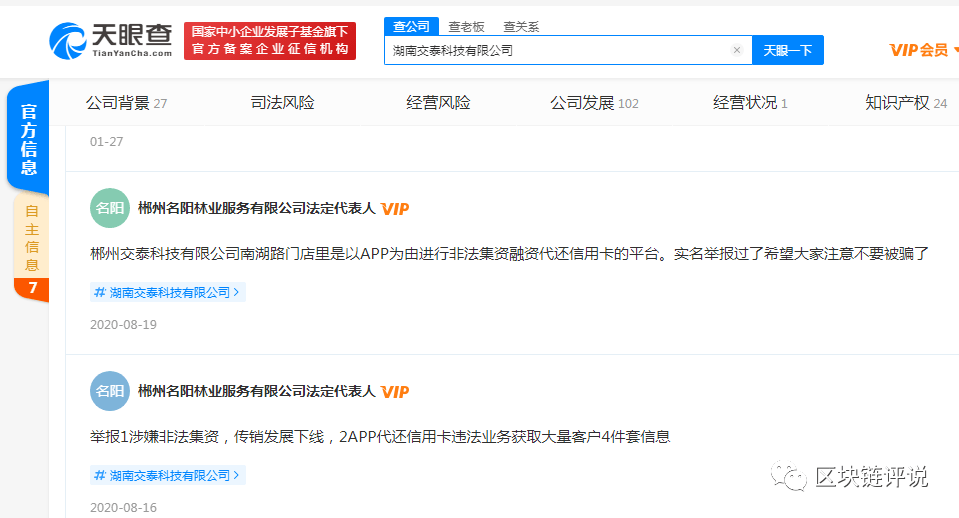959x518 pixels.
Task: Open the 公司发展 102 section tab
Action: click(x=594, y=103)
